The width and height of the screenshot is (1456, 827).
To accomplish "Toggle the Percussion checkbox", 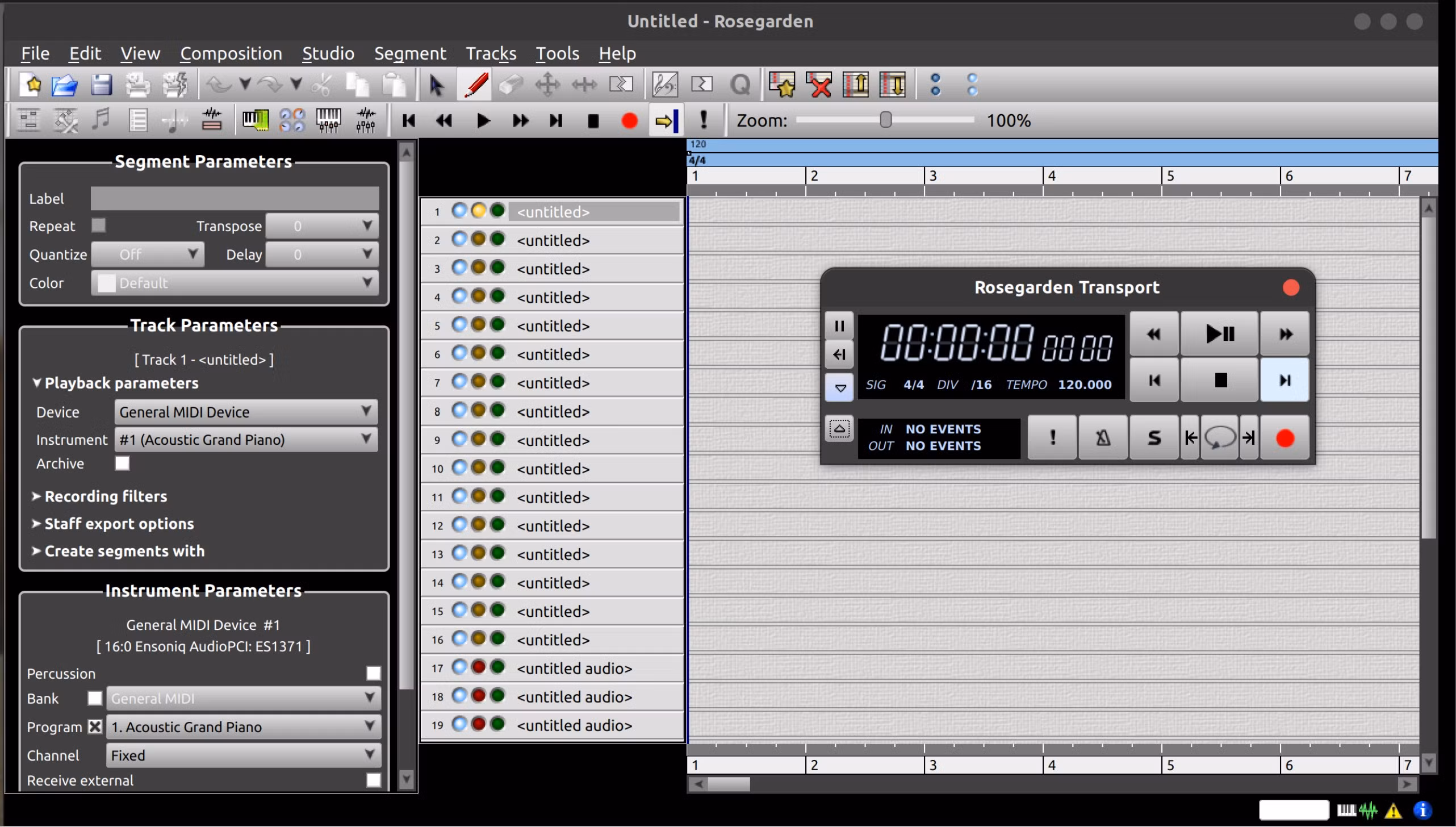I will click(x=373, y=673).
